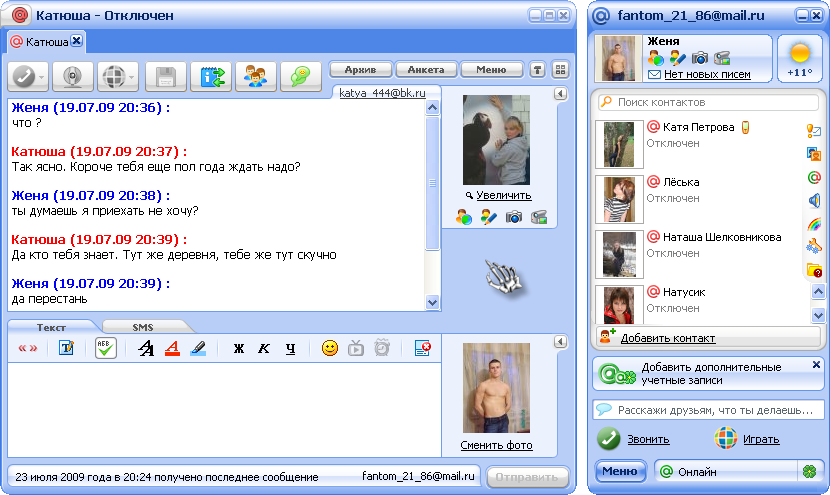Open Катюша's photos camera icon under her photo
830x495 pixels.
coord(513,217)
